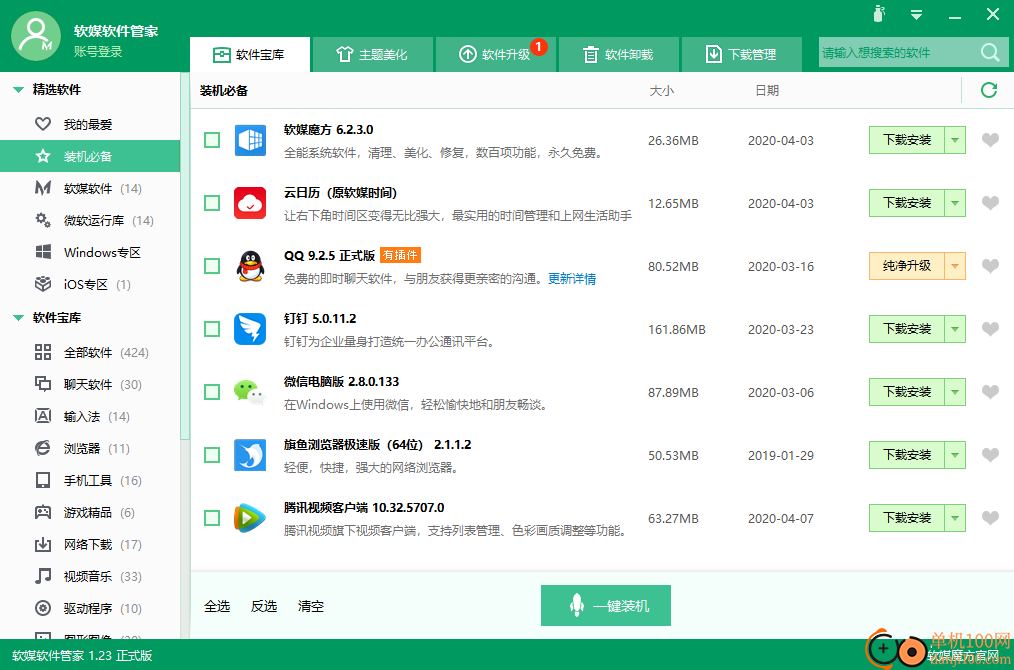Favorite 旗鱼浏览器 with heart icon
Viewport: 1014px width, 670px height.
point(990,455)
